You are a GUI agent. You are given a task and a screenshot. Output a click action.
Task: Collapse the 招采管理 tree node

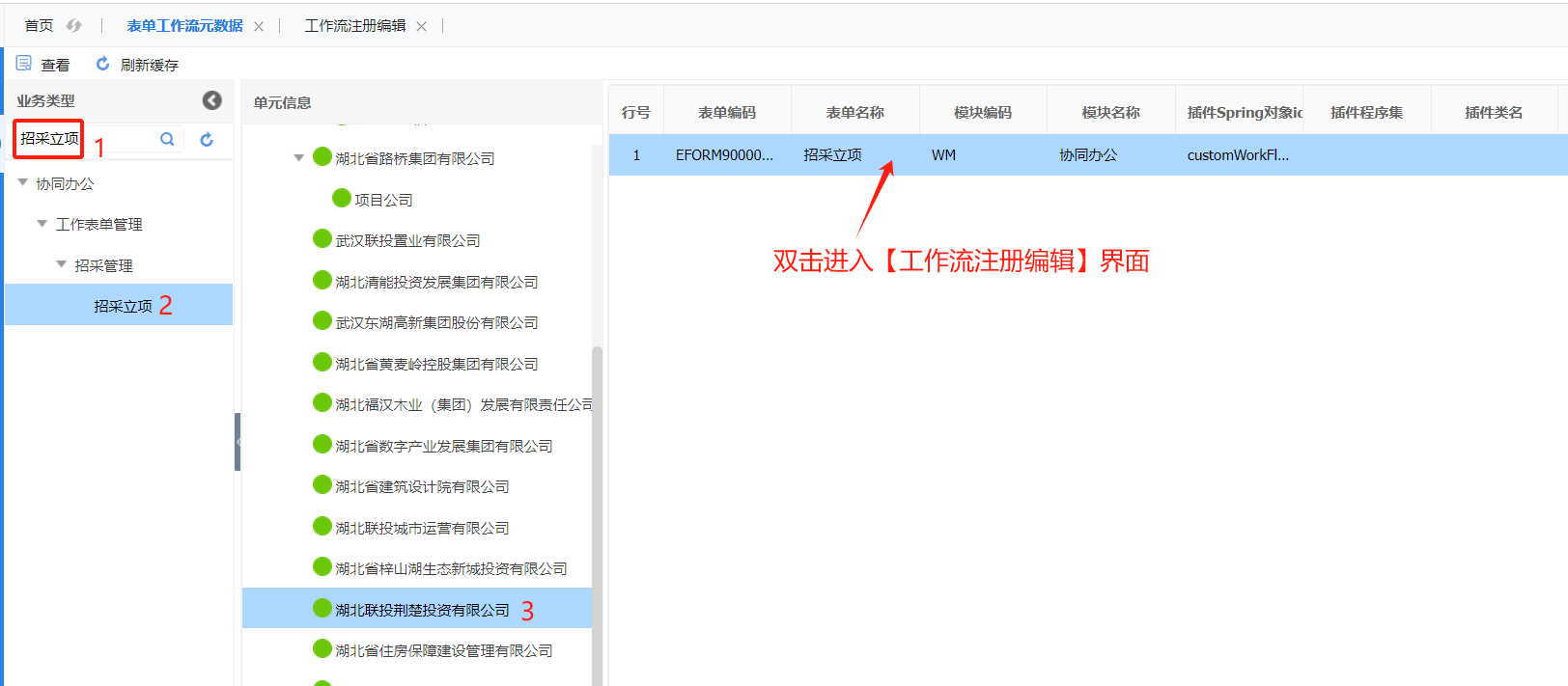pyautogui.click(x=62, y=264)
